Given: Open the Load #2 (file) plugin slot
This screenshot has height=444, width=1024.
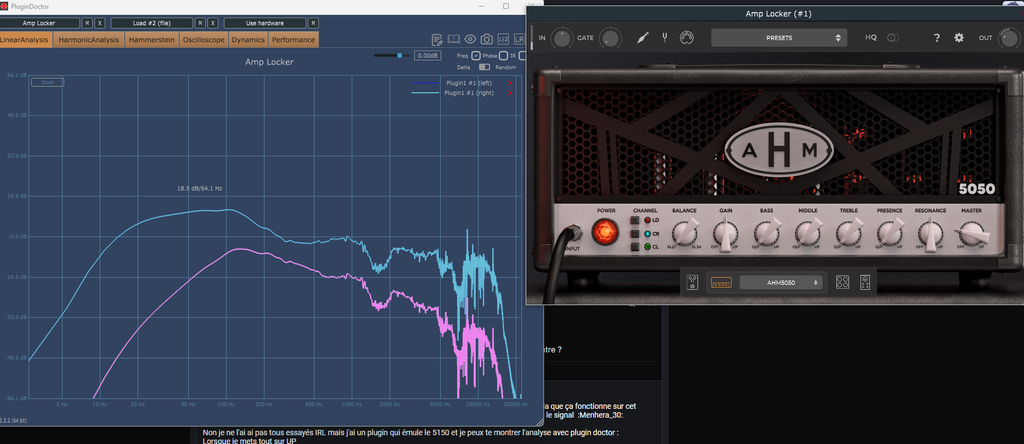Looking at the screenshot, I should click(x=152, y=23).
